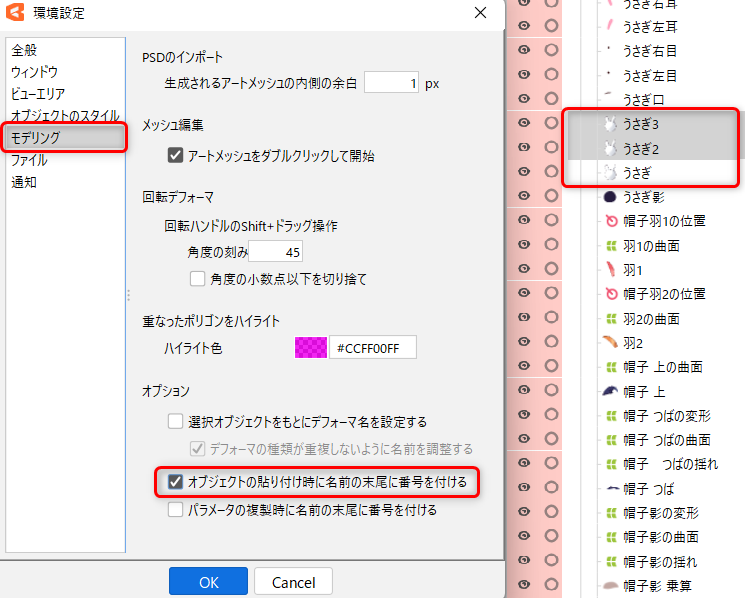Click the うさぎ影 shadow layer icon
The width and height of the screenshot is (745, 598).
pyautogui.click(x=609, y=197)
